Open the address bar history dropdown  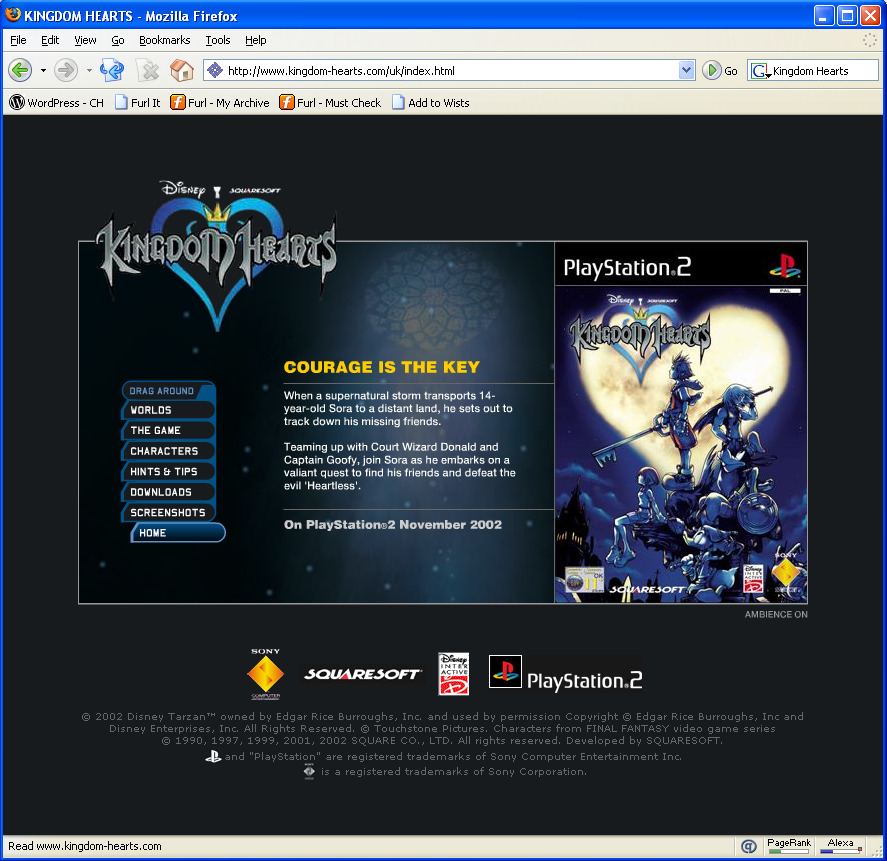(686, 71)
